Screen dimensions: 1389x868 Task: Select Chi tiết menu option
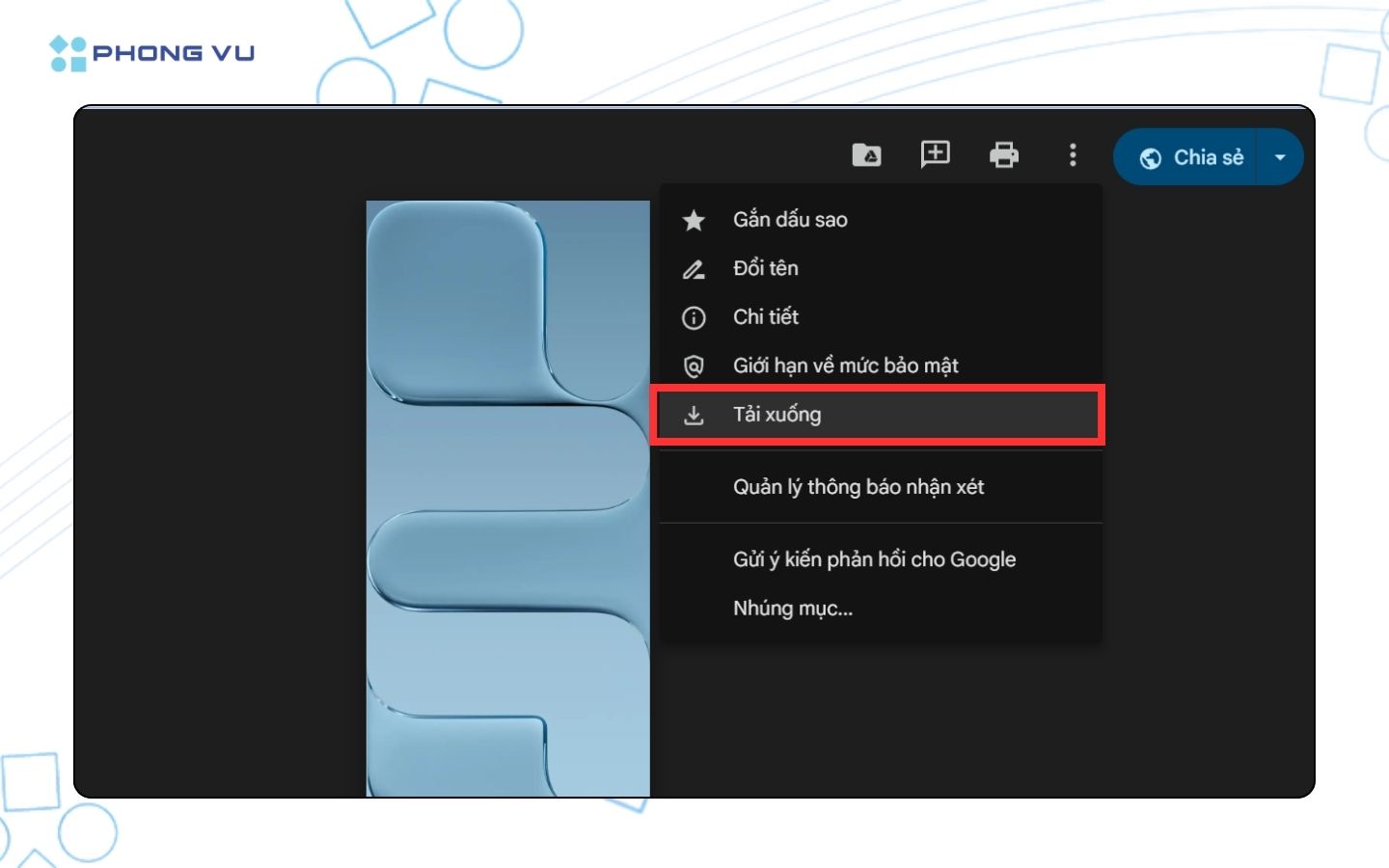pyautogui.click(x=766, y=316)
